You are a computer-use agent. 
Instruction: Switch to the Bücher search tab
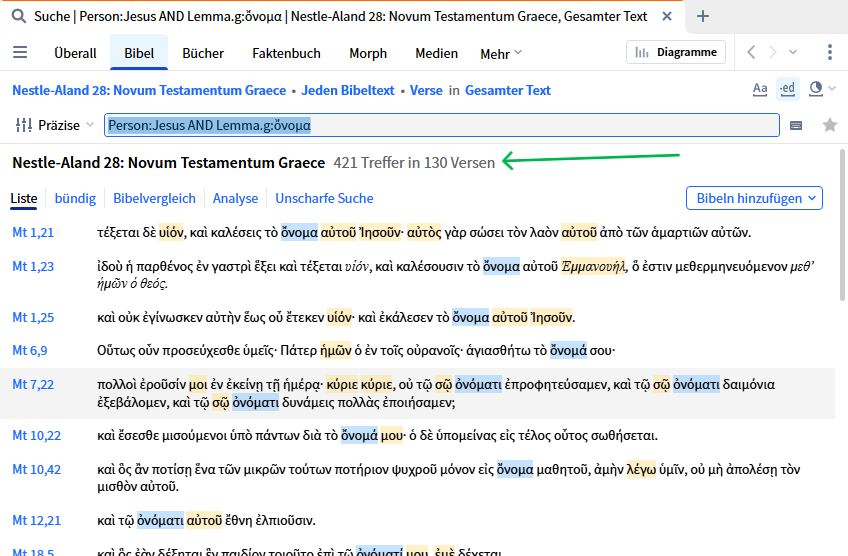(x=203, y=53)
